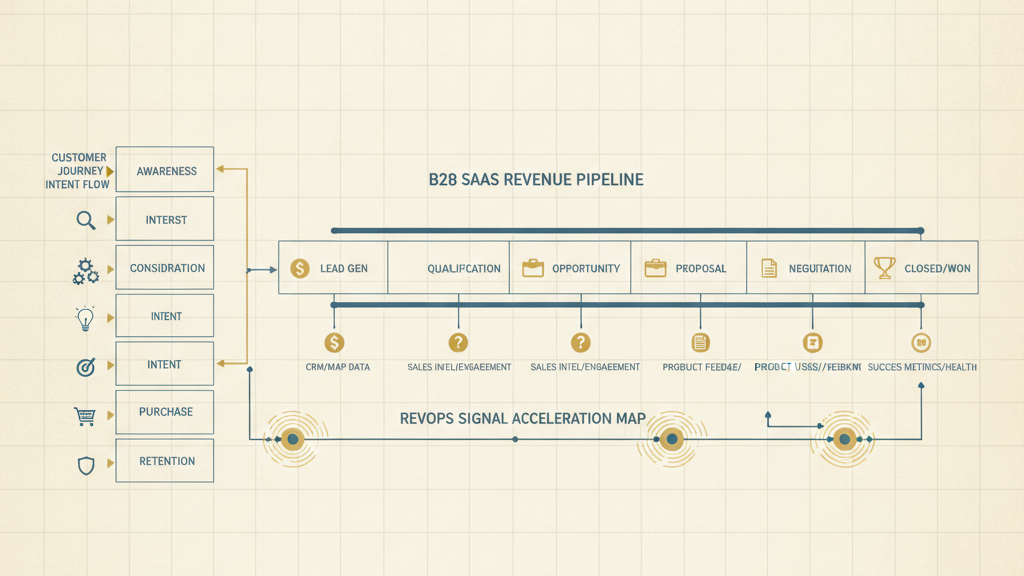Select the PRGBUCT FEED4E/ label
This screenshot has width=1024, height=576.
701,367
